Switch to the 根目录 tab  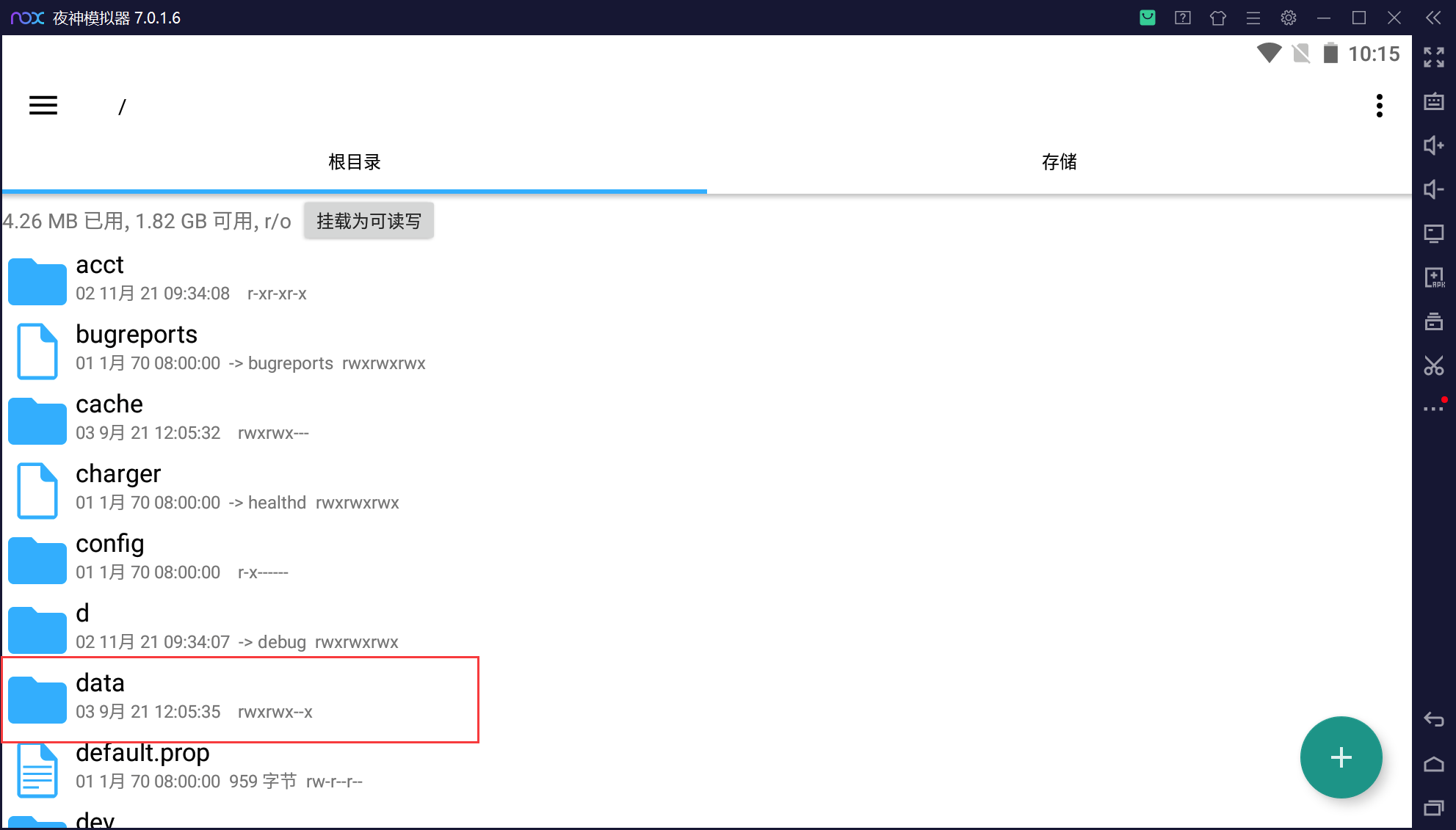tap(355, 162)
